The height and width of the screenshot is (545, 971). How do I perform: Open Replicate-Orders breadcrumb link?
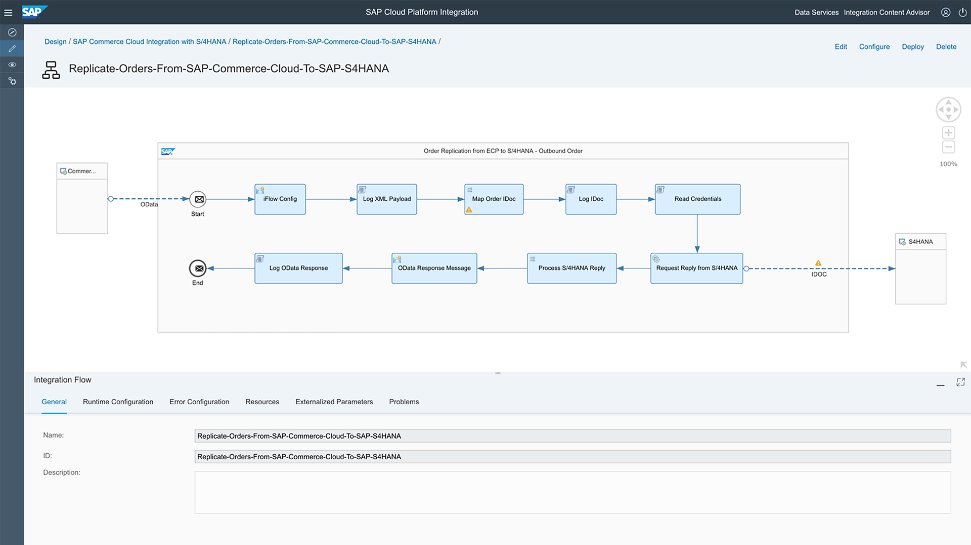[334, 41]
